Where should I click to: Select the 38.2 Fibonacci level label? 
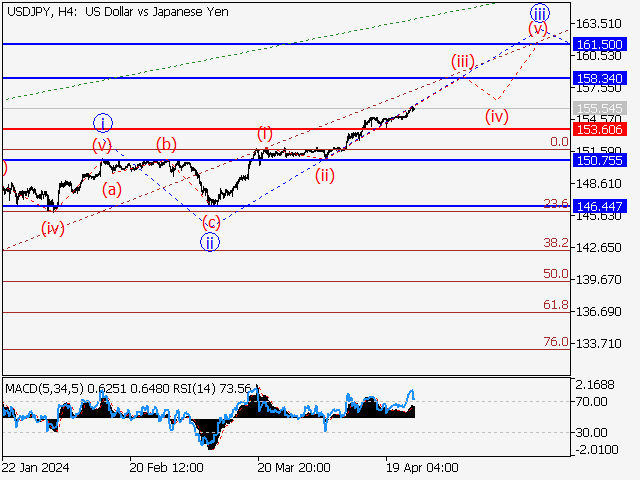click(556, 243)
